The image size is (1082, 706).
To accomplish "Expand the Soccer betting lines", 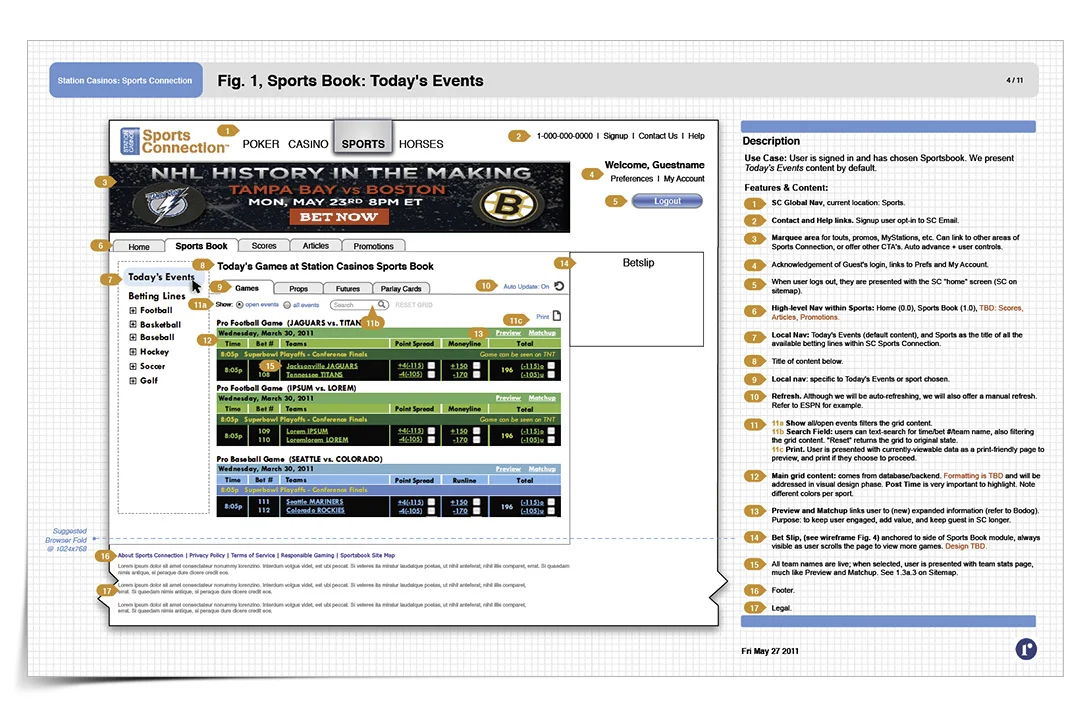I will point(132,366).
